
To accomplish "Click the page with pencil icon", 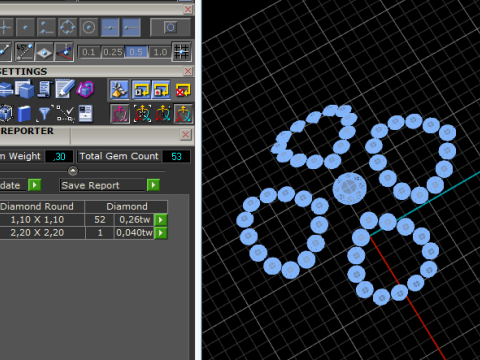I will point(64,89).
